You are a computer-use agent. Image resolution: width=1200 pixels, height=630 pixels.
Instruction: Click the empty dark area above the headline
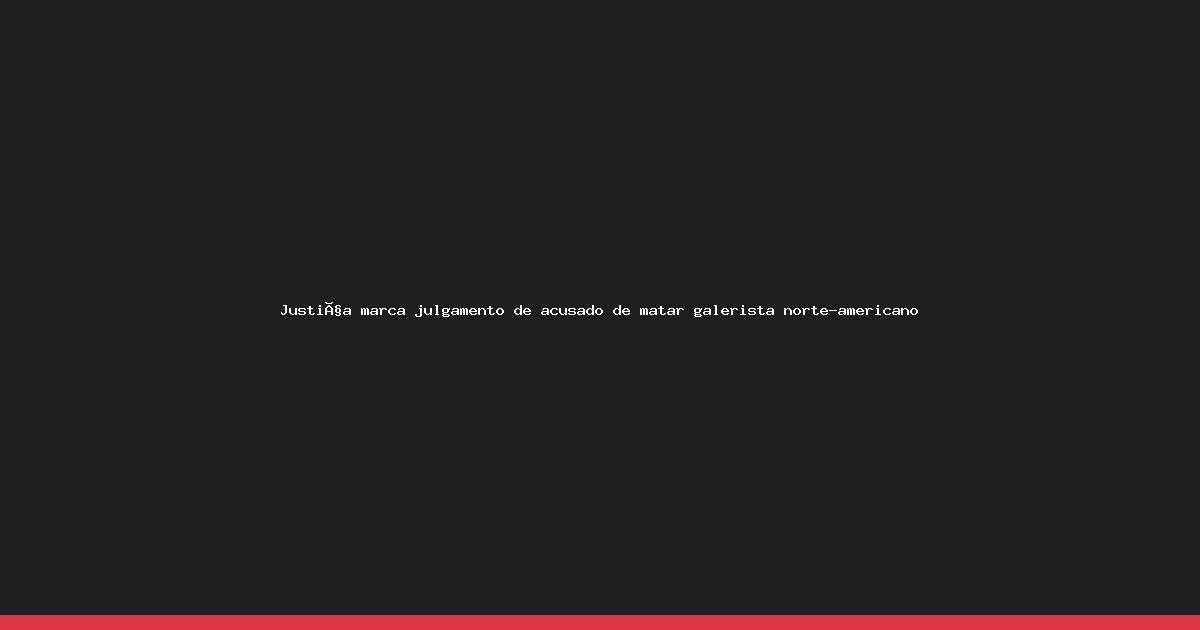(600, 150)
